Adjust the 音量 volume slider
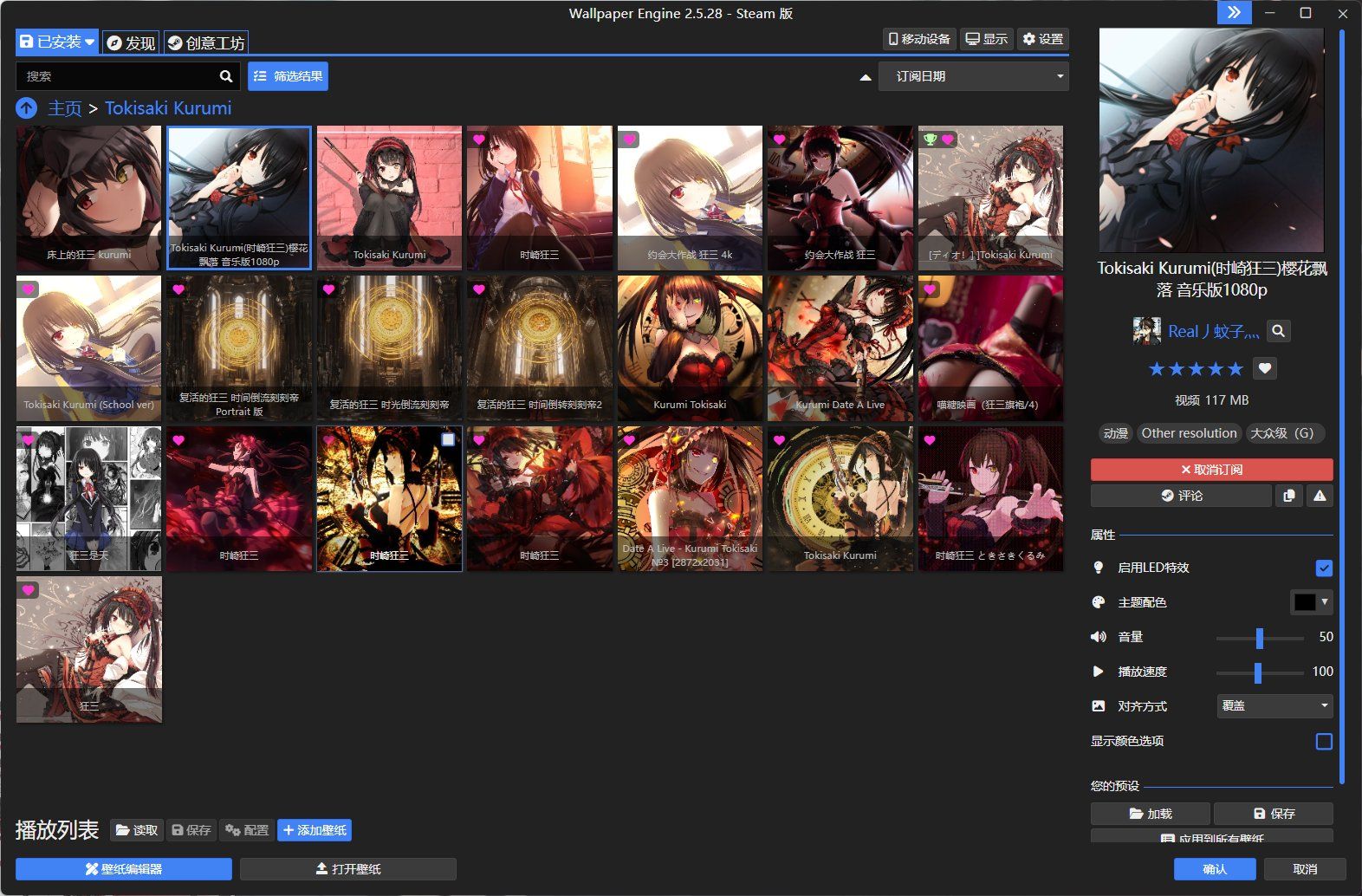This screenshot has height=896, width=1362. coord(1260,638)
